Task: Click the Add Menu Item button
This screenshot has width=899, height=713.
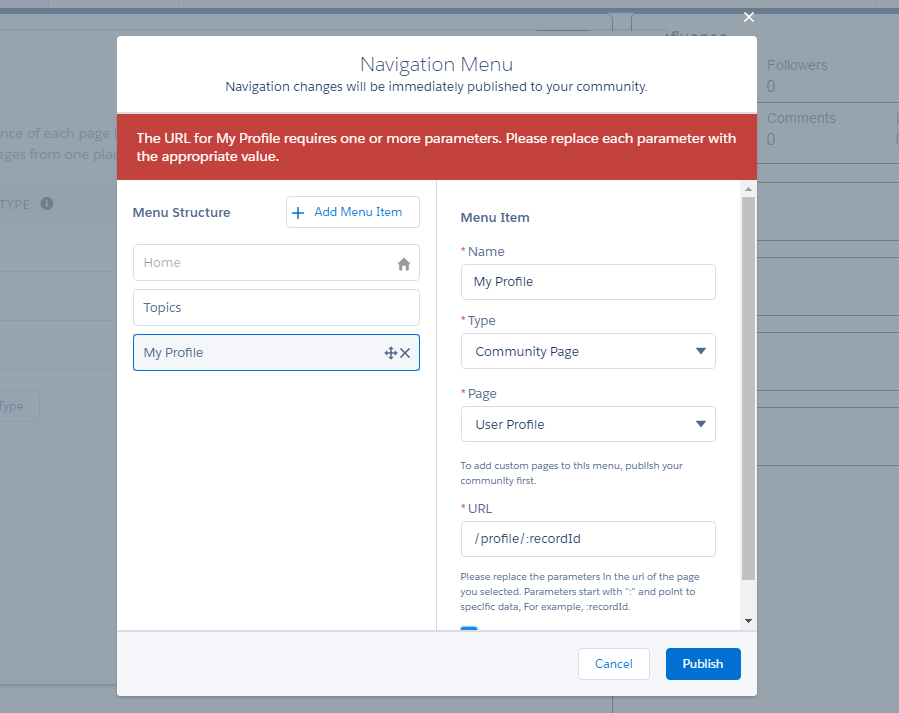Action: (x=353, y=212)
